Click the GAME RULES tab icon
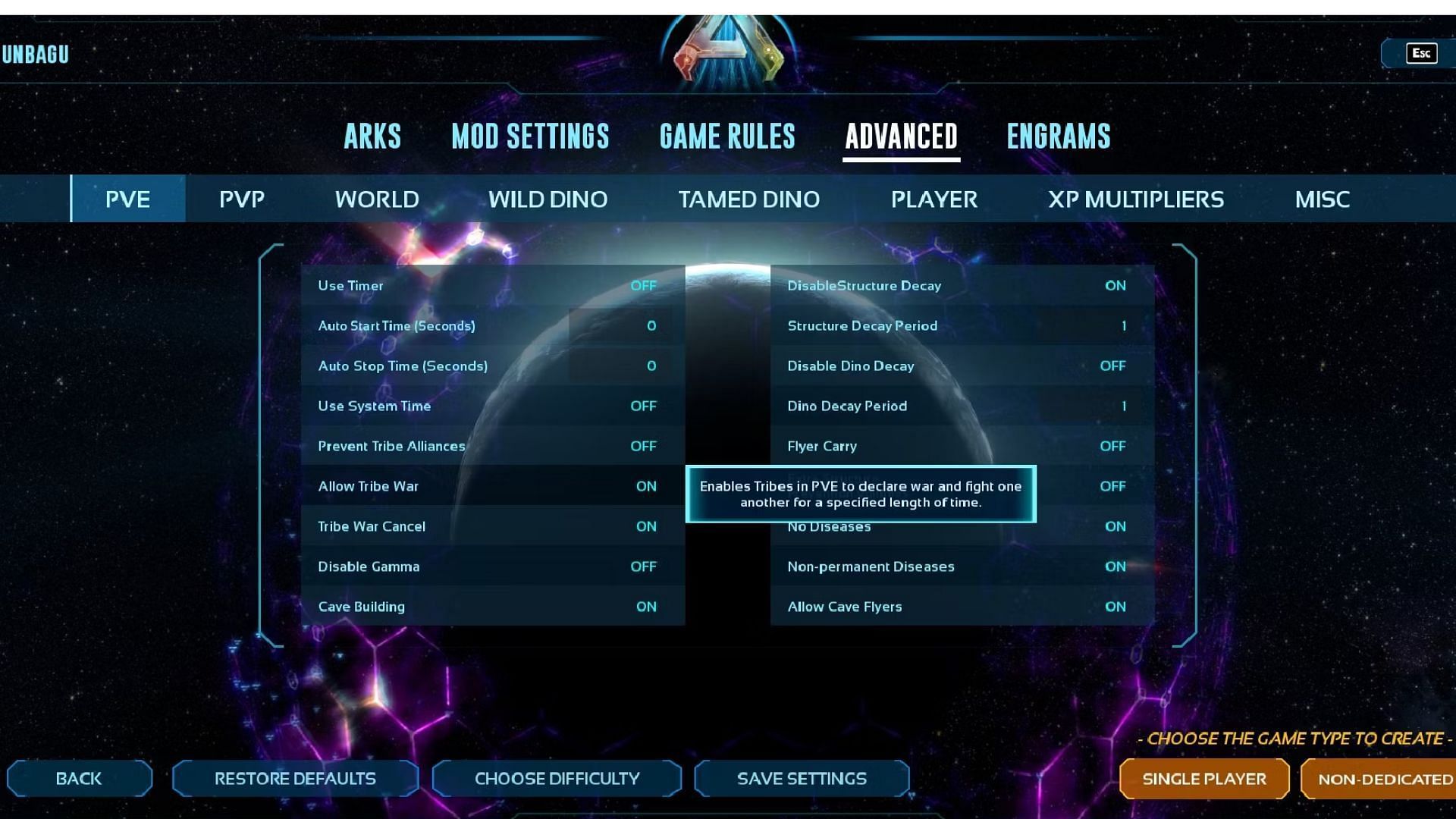1456x819 pixels. click(x=727, y=135)
